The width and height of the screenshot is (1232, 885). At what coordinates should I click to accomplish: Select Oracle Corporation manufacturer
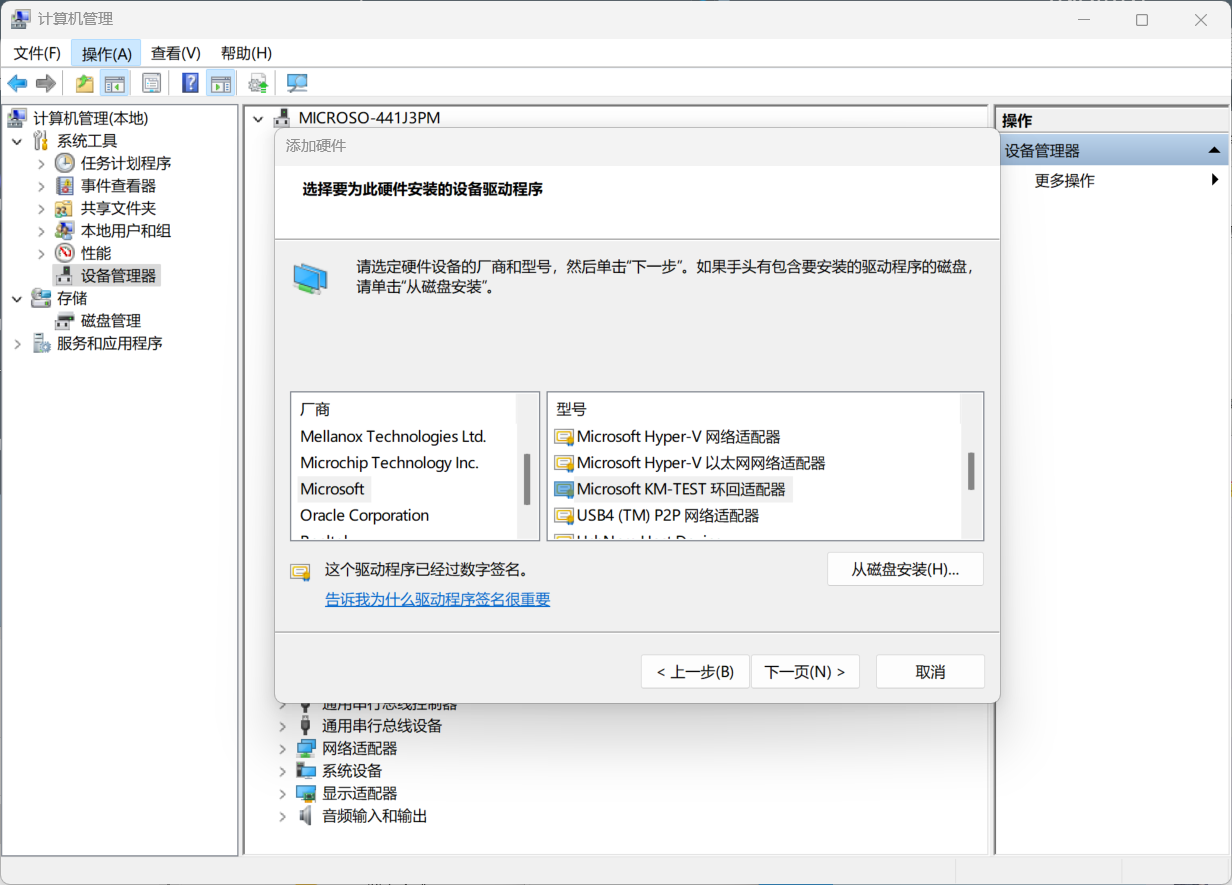[364, 515]
